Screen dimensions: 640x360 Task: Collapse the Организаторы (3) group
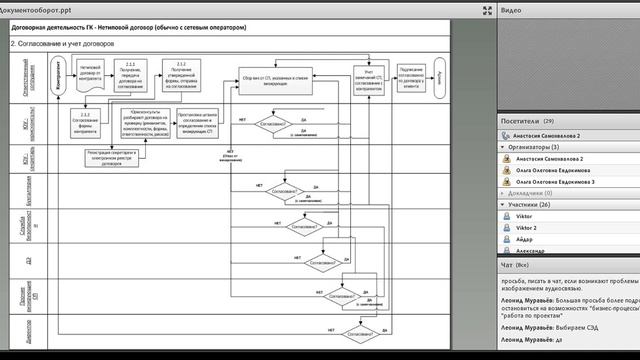pyautogui.click(x=502, y=147)
